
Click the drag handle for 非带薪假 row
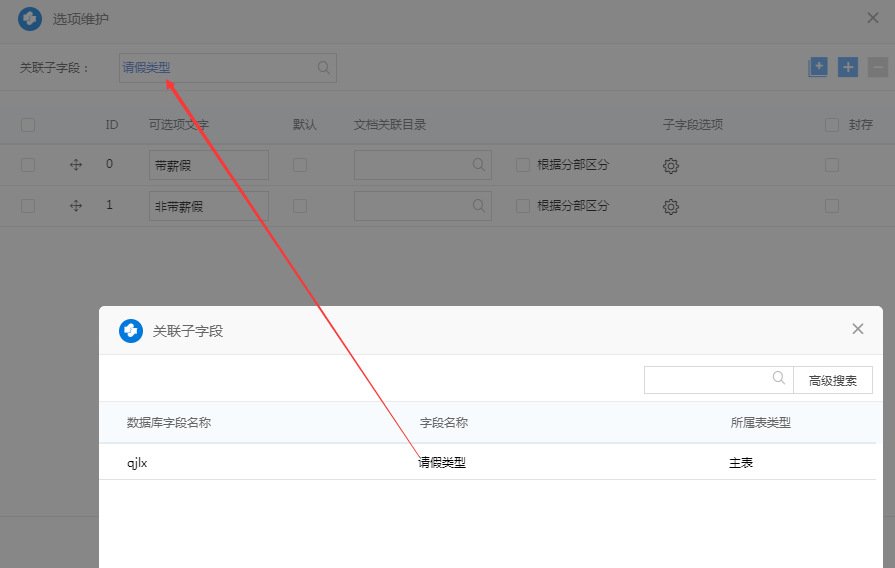[x=76, y=206]
